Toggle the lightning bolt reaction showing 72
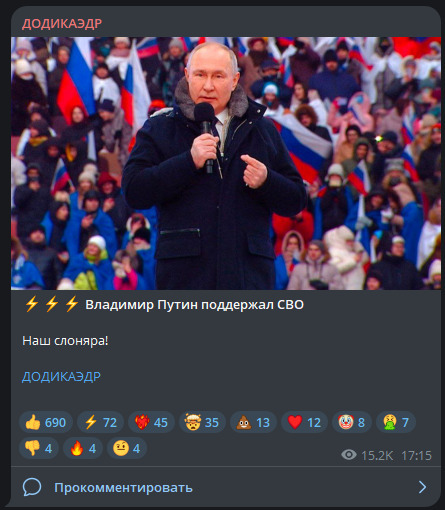This screenshot has height=510, width=445. tap(100, 422)
